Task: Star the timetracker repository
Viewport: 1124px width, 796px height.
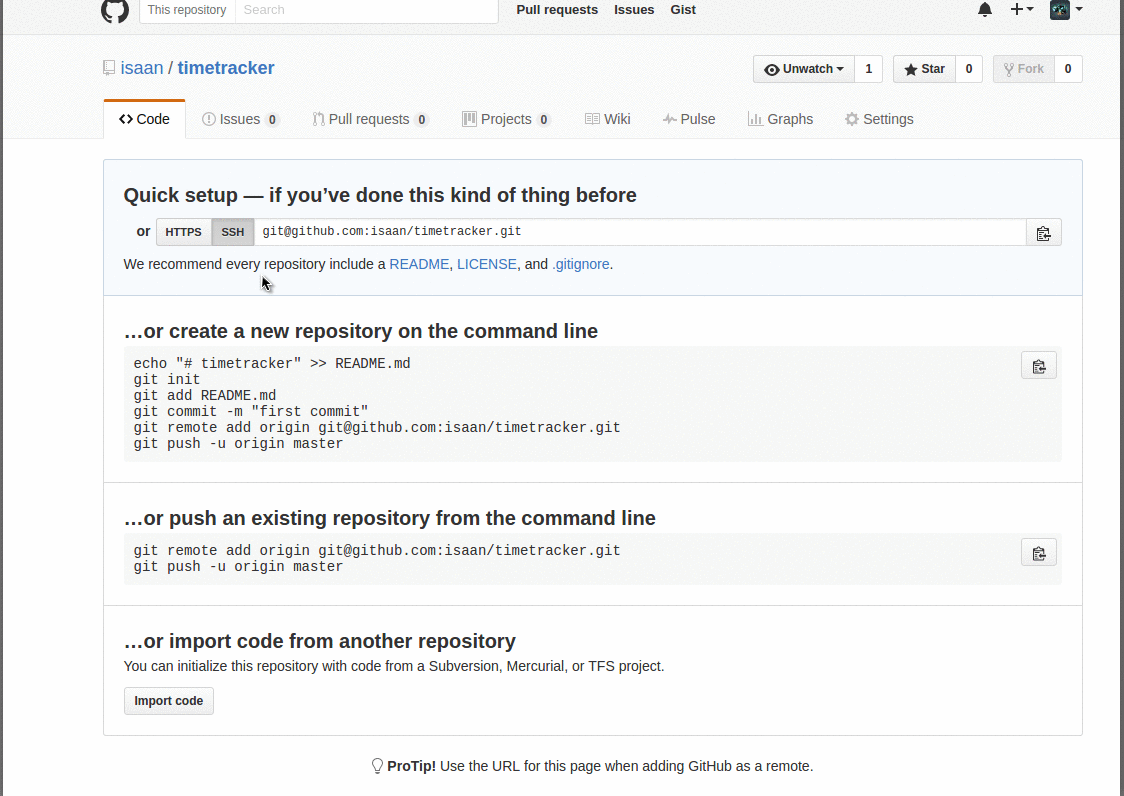Action: pyautogui.click(x=924, y=69)
